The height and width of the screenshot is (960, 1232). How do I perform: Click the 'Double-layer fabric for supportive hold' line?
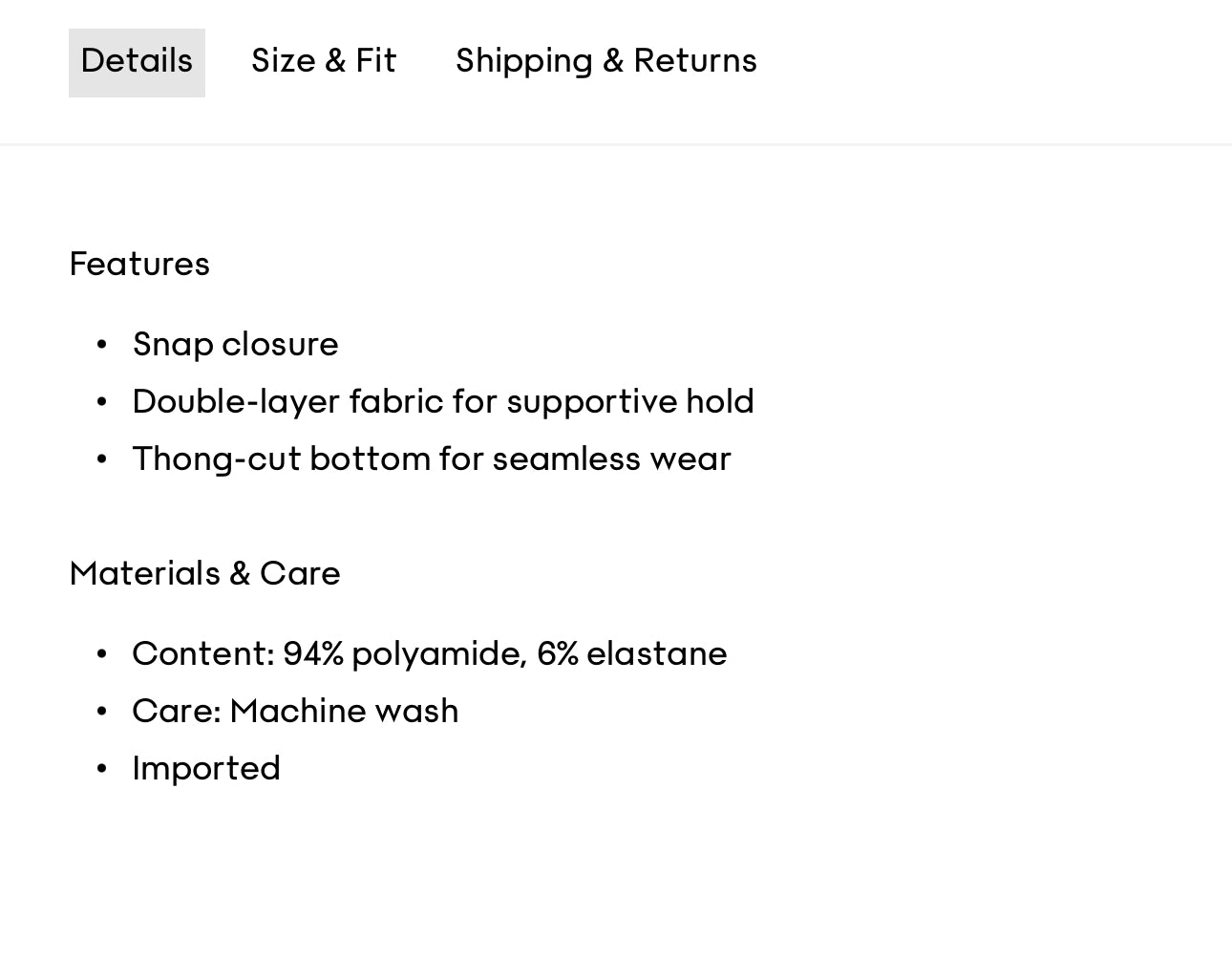coord(443,402)
